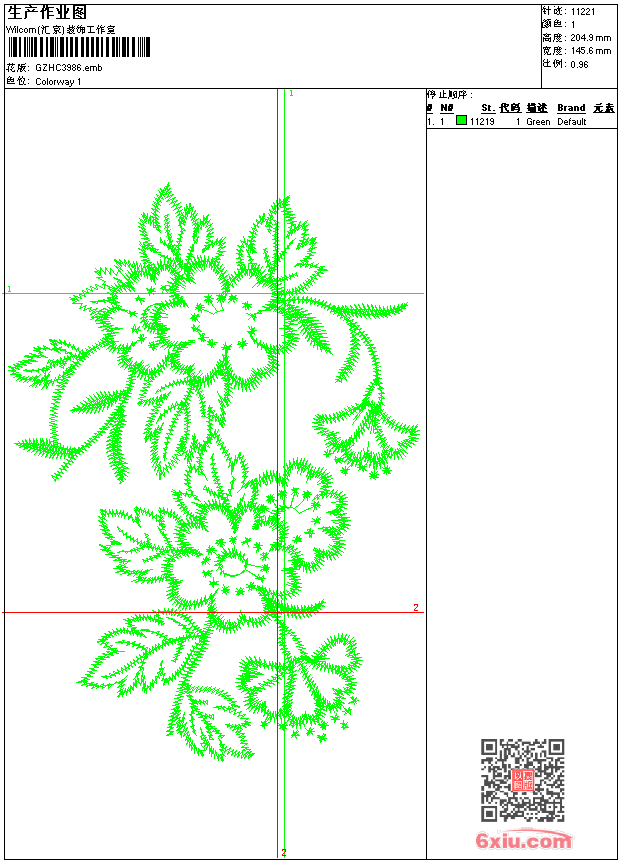Click the red marker 2 at the right edge
The height and width of the screenshot is (860, 620).
[x=416, y=607]
